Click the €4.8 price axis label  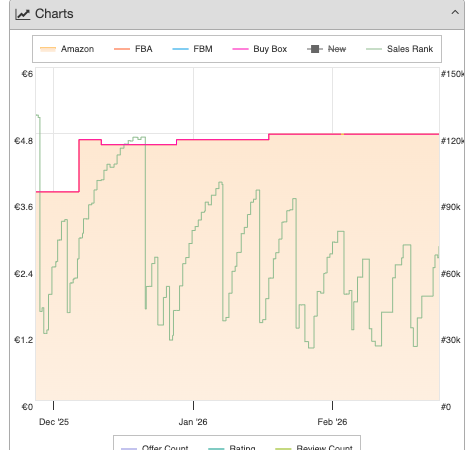23,141
